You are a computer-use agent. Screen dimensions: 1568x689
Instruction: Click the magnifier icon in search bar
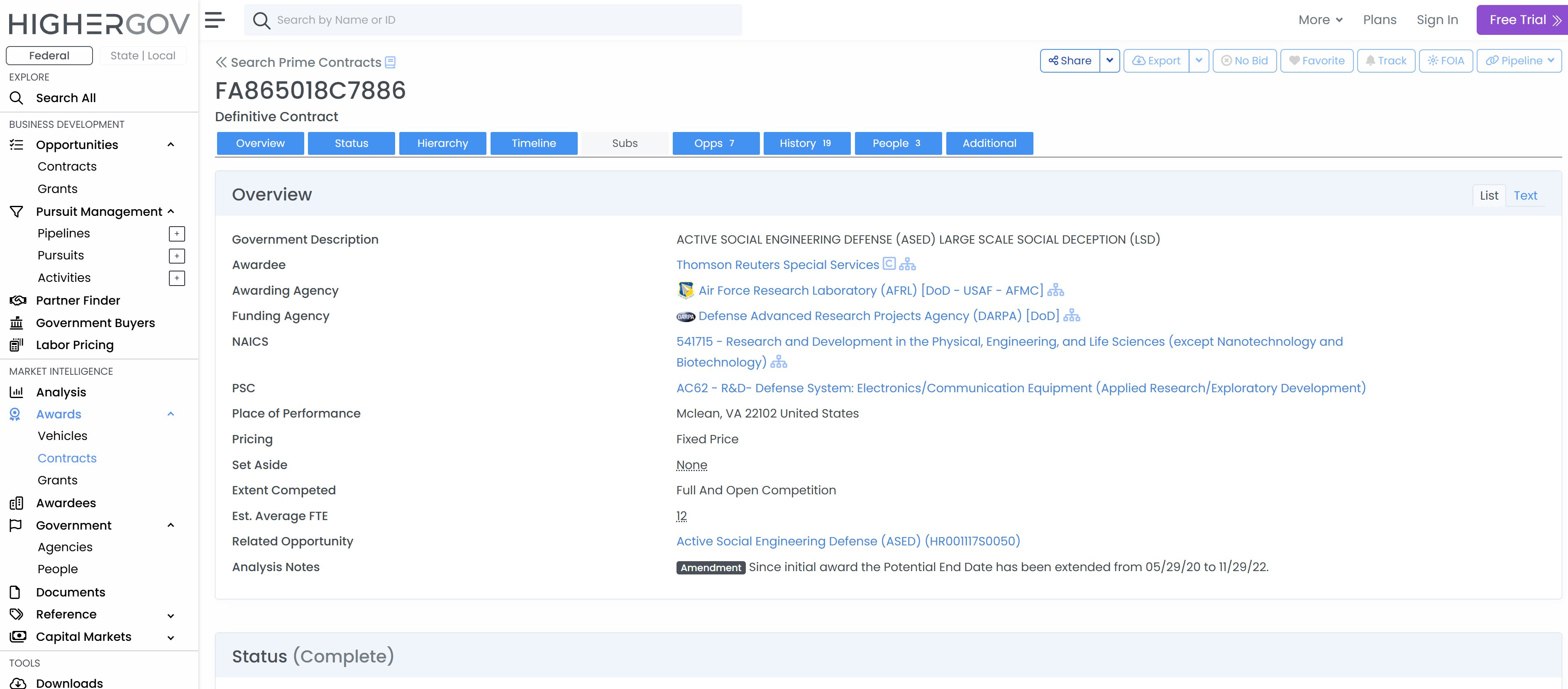coord(261,20)
